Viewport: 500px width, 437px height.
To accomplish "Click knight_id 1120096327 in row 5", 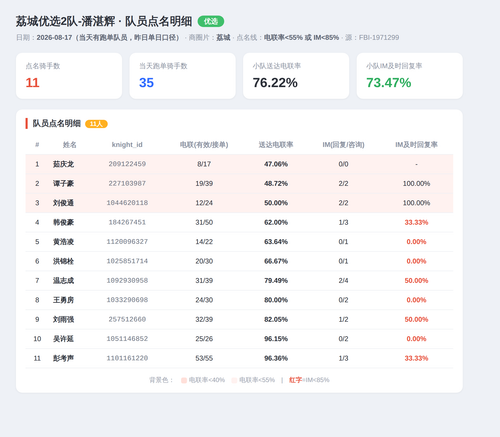I will (x=127, y=242).
